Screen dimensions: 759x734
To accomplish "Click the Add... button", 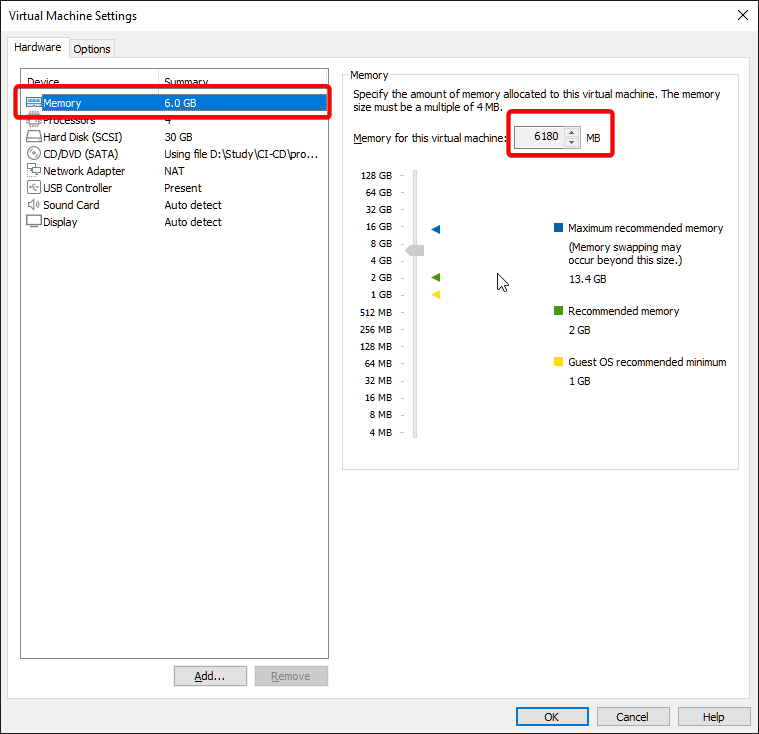I will coord(210,676).
